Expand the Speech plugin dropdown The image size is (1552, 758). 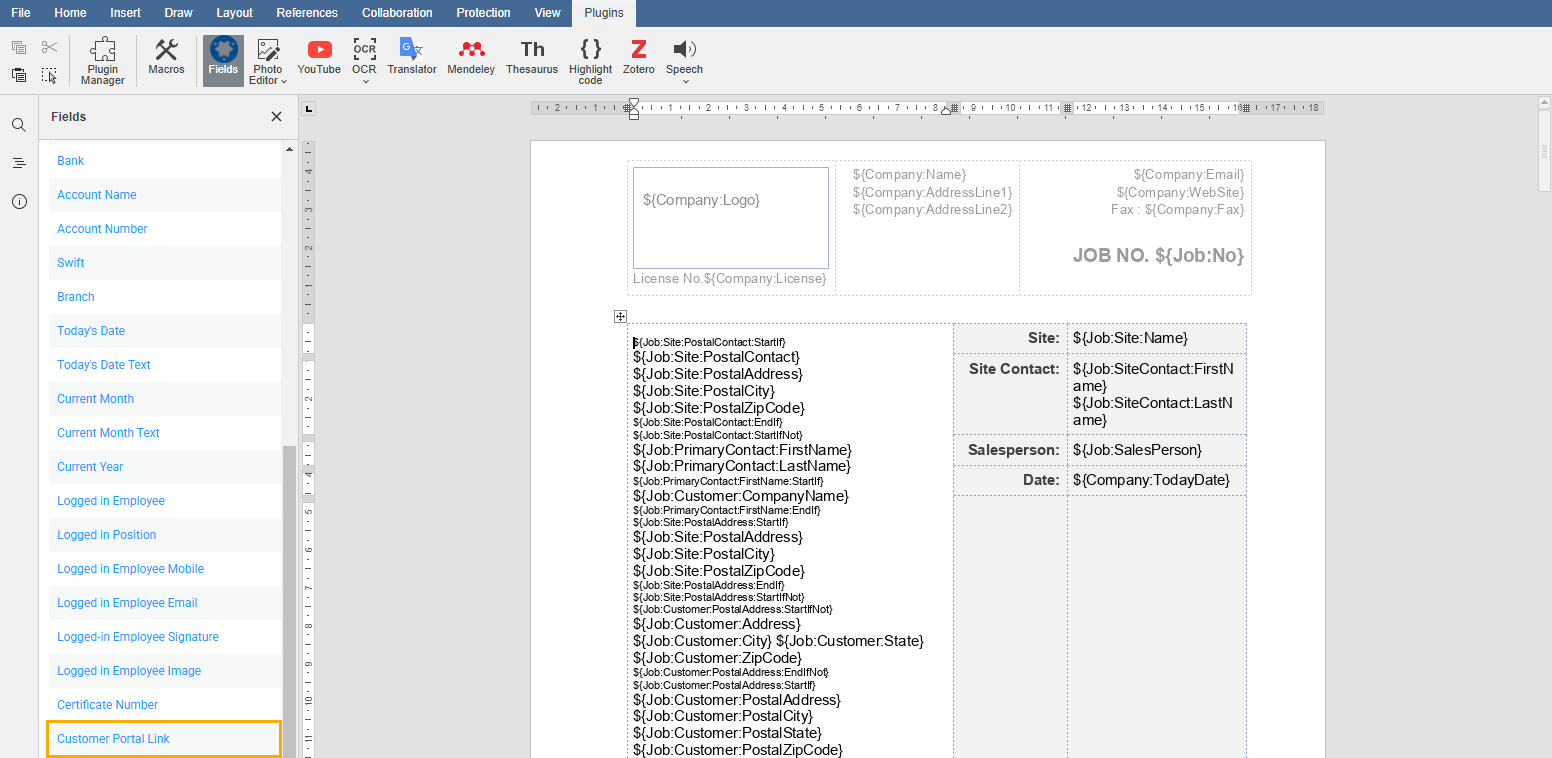click(685, 82)
